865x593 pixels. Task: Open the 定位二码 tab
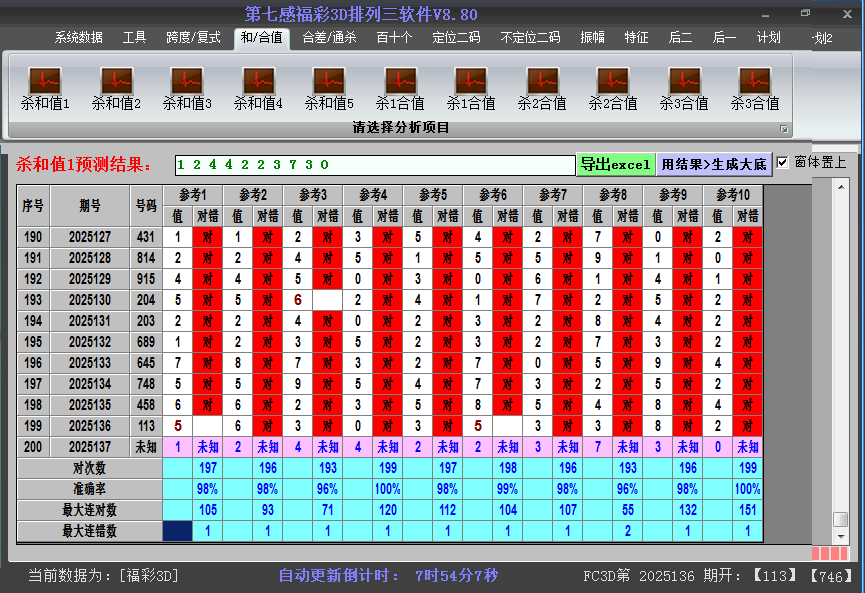pos(456,38)
